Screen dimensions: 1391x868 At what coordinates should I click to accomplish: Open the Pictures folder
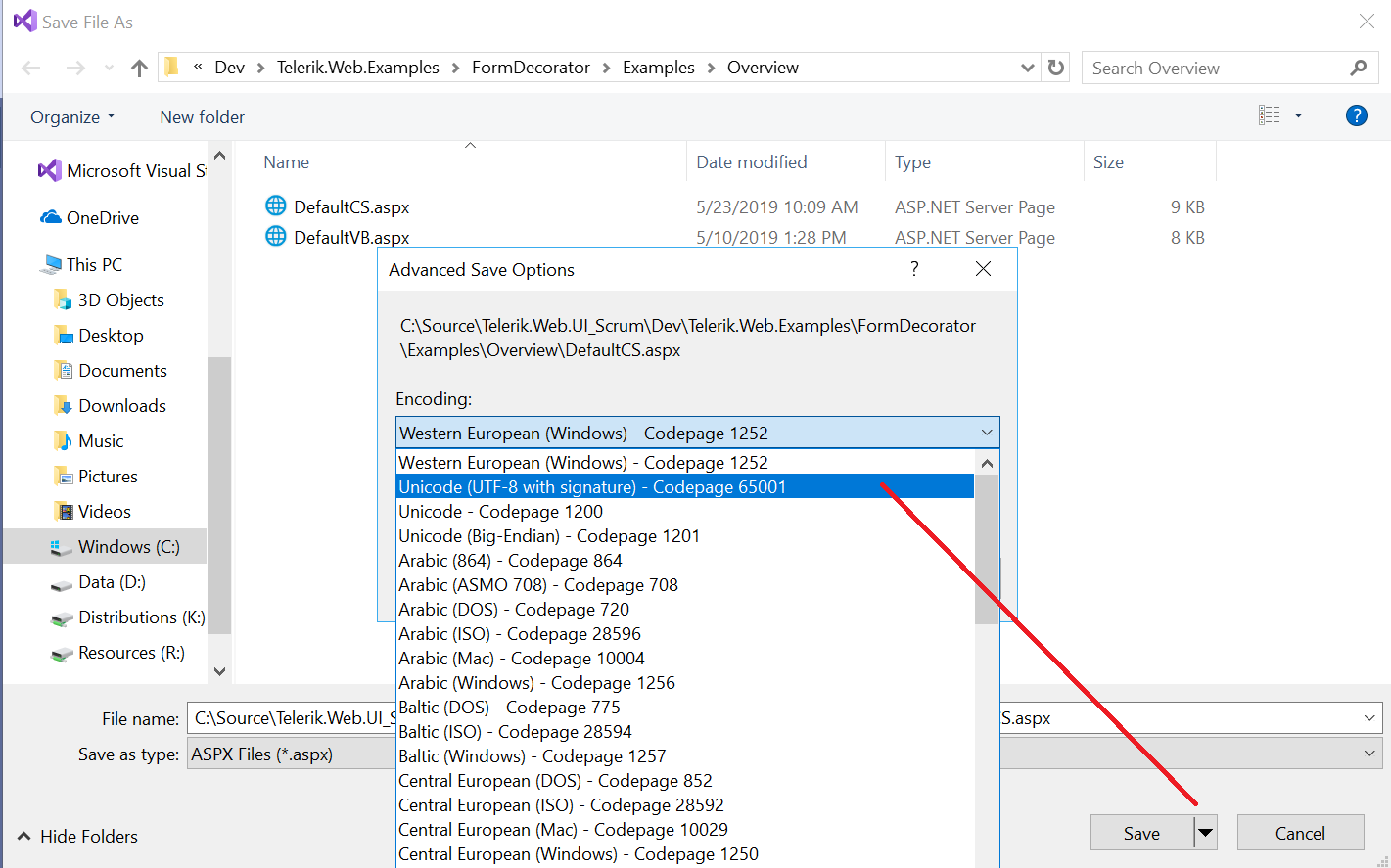96,477
